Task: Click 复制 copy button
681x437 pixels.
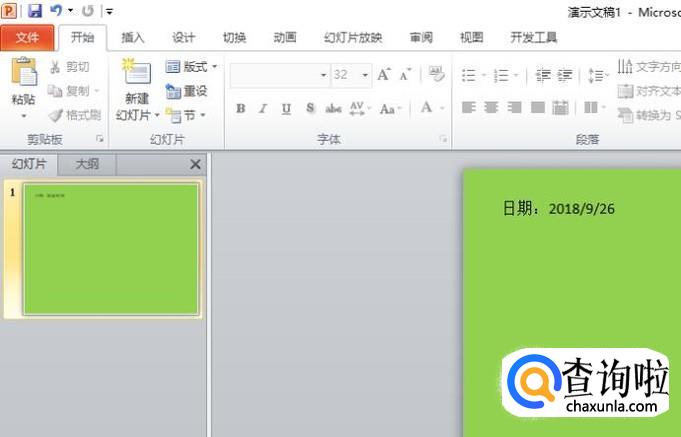Action: pyautogui.click(x=69, y=91)
